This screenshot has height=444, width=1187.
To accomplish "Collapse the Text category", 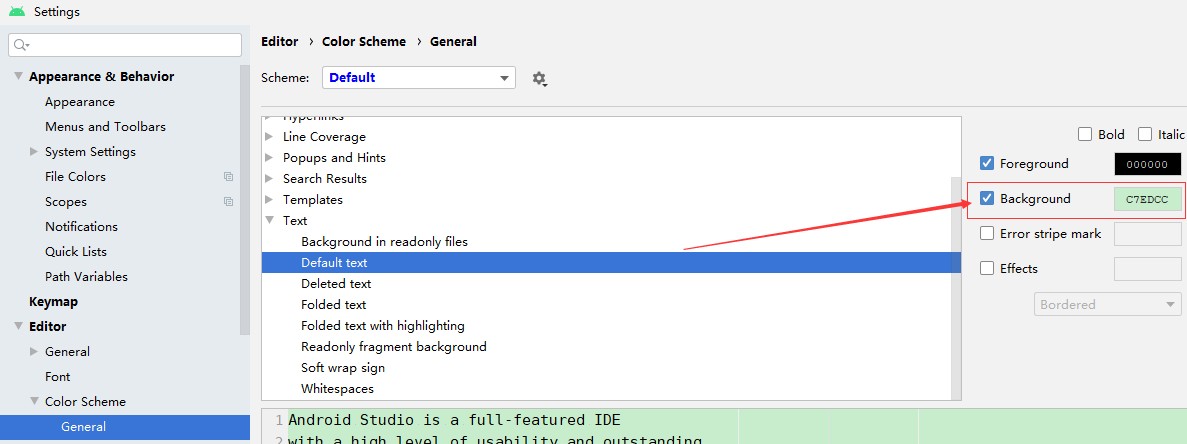I will [269, 221].
